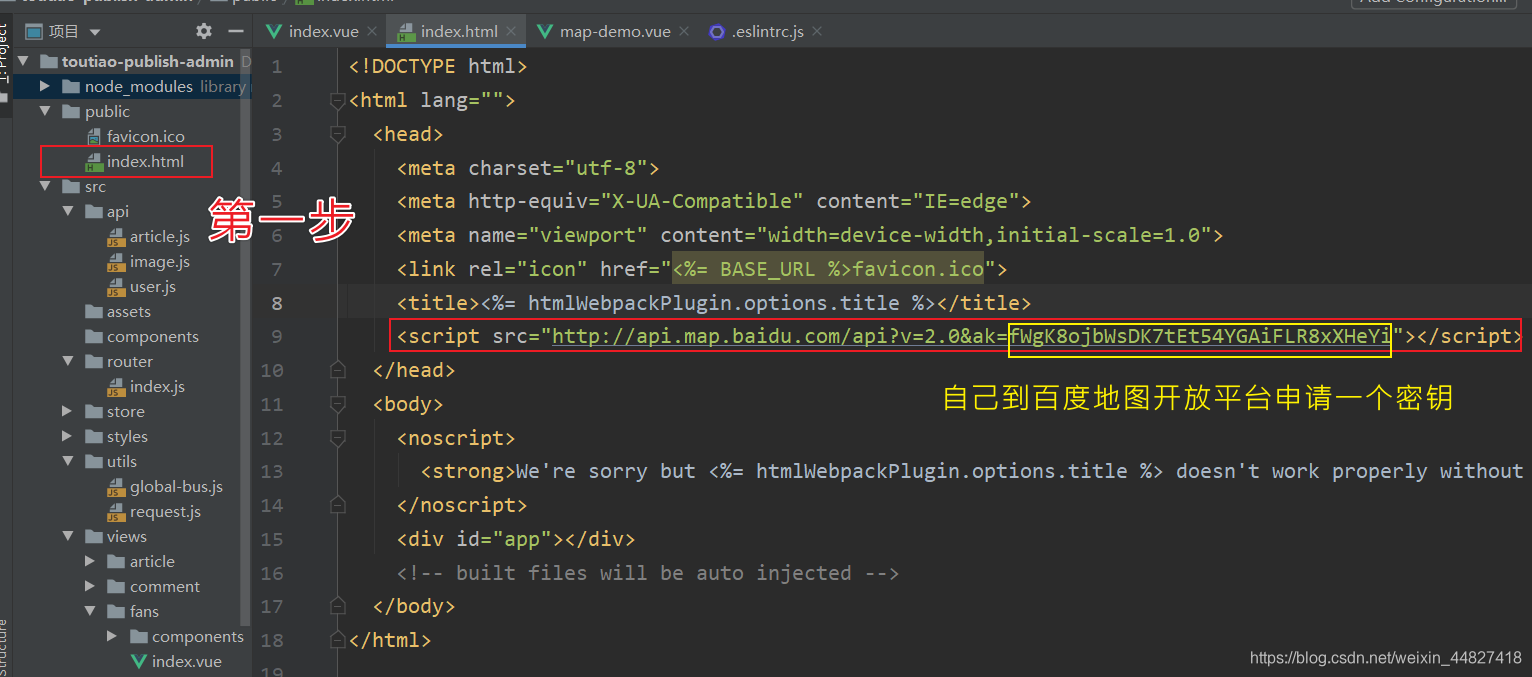Click the DOCTYPE html line
This screenshot has width=1532, height=677.
438,67
